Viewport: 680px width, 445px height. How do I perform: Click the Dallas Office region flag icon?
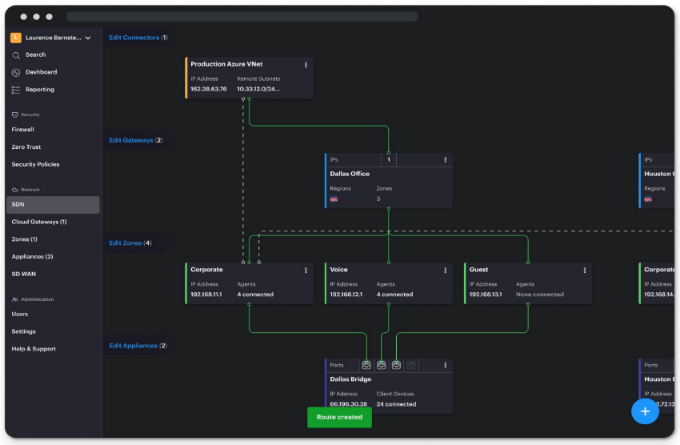pos(333,200)
